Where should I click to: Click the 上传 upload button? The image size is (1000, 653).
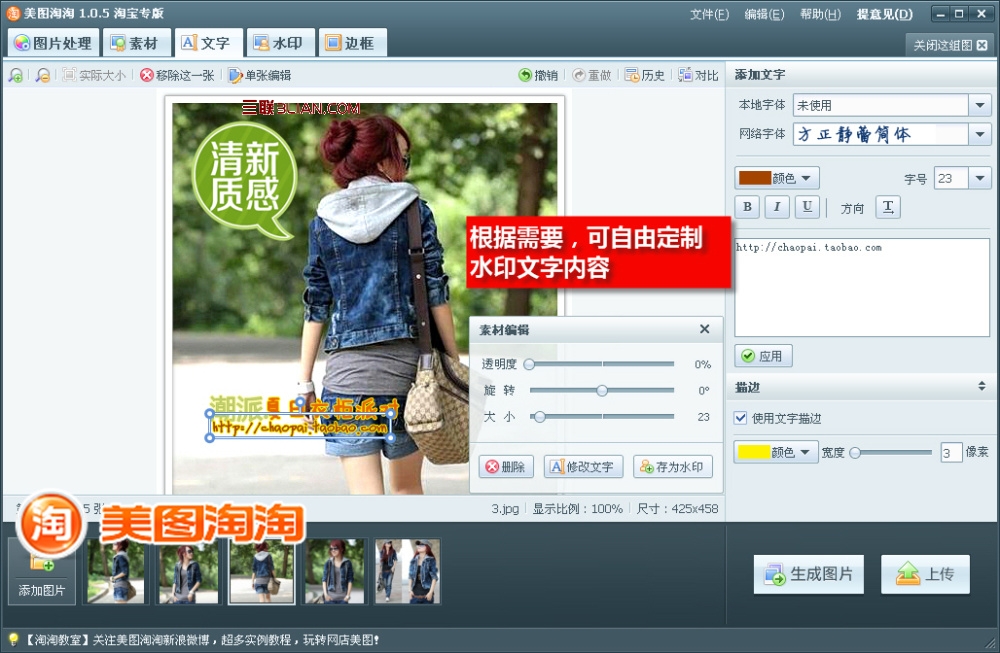(x=925, y=574)
